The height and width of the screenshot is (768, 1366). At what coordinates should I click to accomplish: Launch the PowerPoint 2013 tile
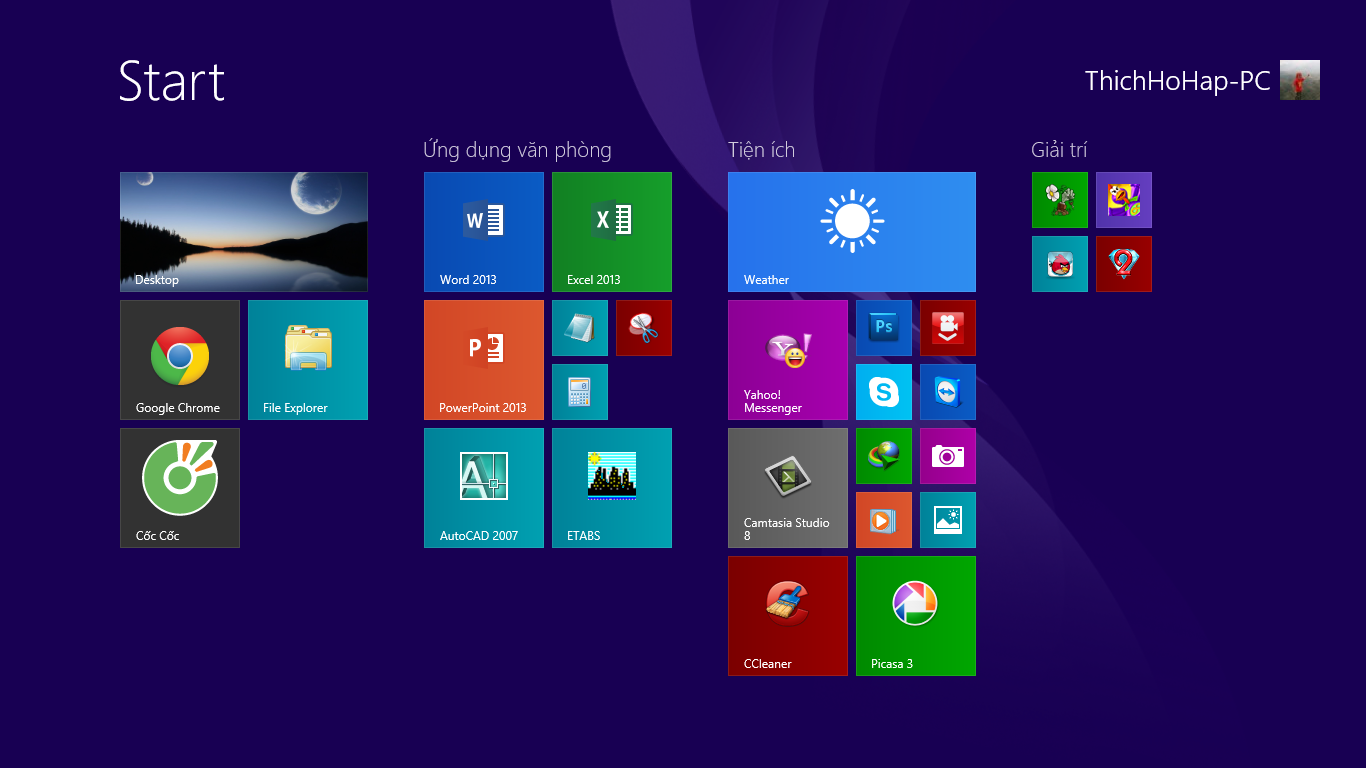point(484,360)
